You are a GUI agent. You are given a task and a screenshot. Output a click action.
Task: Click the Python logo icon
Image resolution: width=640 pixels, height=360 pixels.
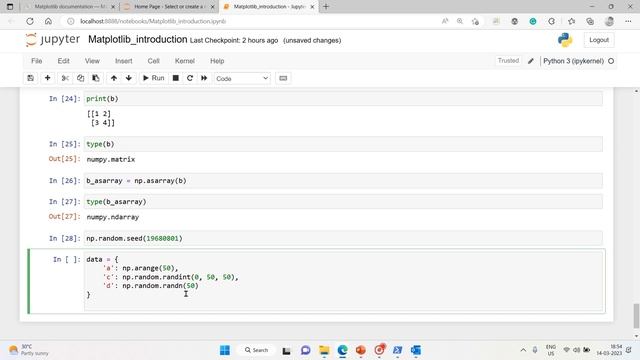click(565, 40)
